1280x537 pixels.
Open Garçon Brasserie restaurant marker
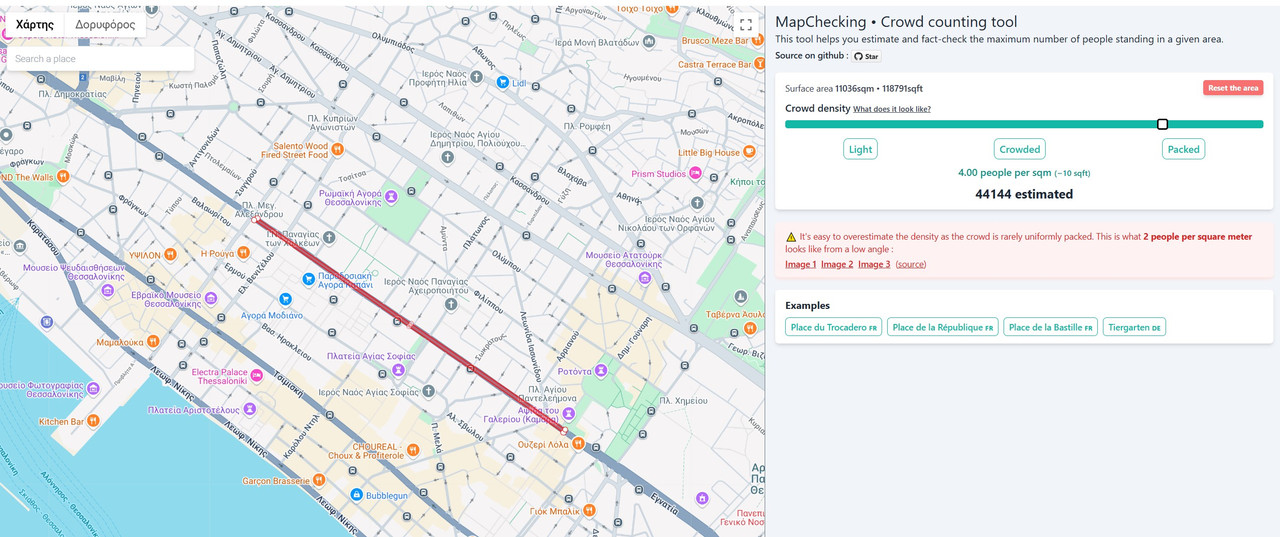tap(320, 481)
